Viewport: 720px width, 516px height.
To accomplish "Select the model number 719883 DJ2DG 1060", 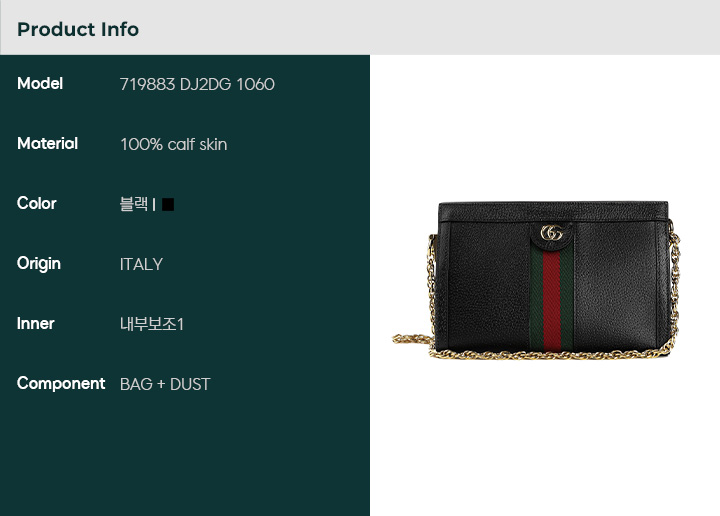I will point(197,84).
